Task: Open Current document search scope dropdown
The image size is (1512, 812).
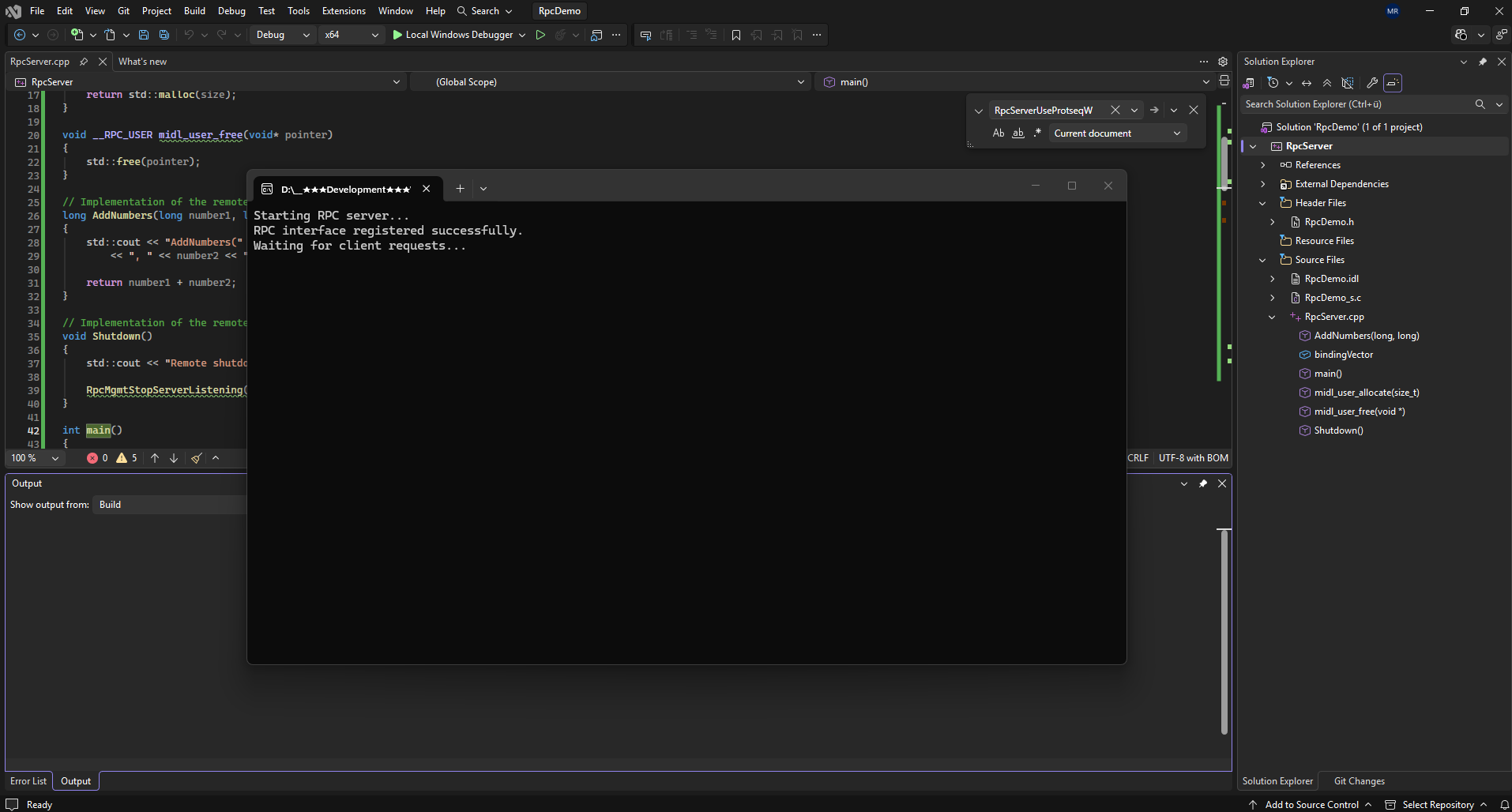Action: [1117, 133]
